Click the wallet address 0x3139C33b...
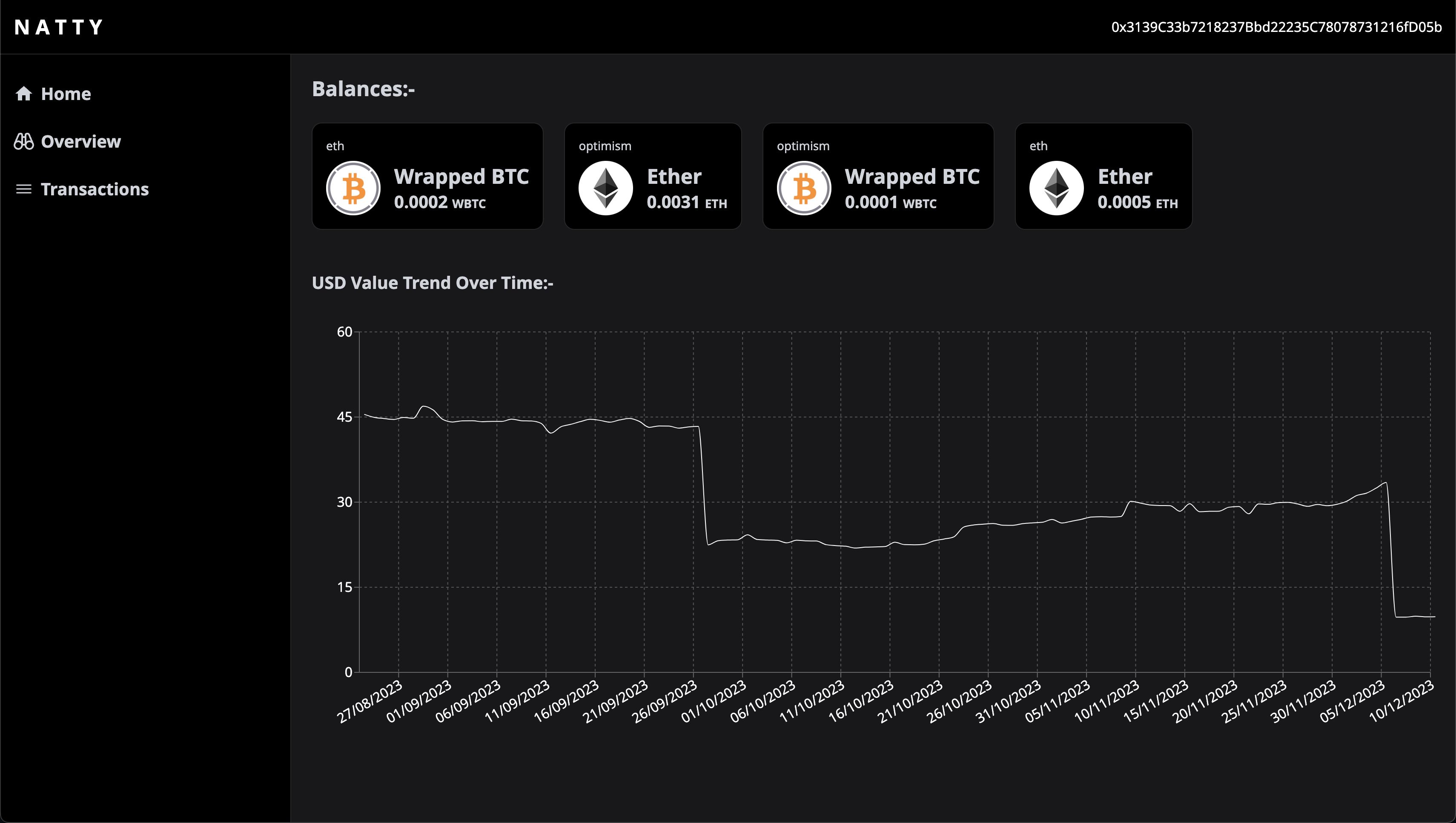The height and width of the screenshot is (823, 1456). (1276, 27)
